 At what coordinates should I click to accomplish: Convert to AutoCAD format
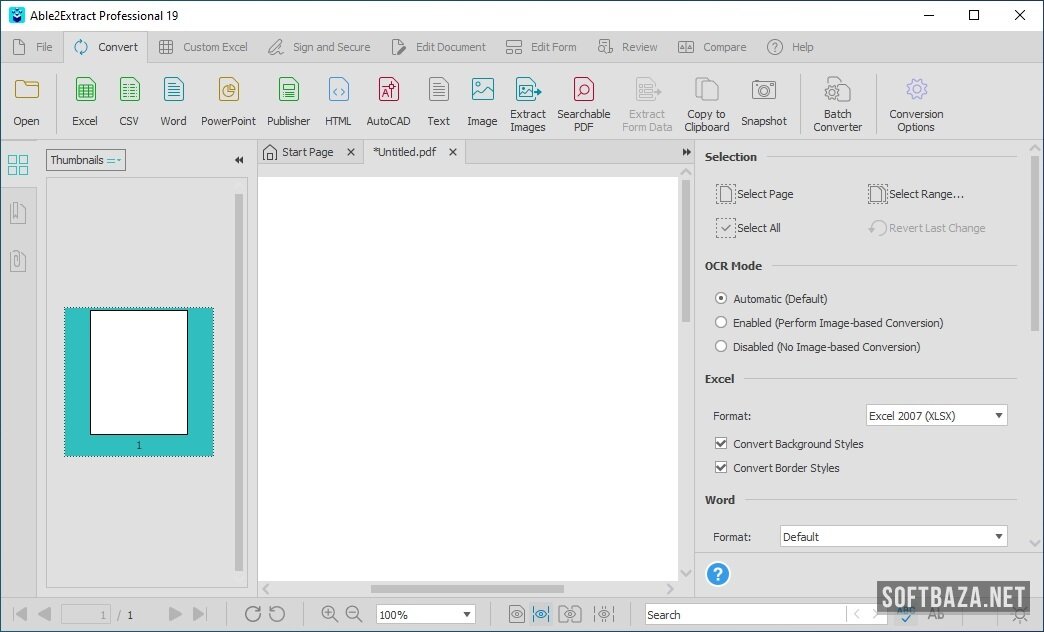click(x=388, y=102)
